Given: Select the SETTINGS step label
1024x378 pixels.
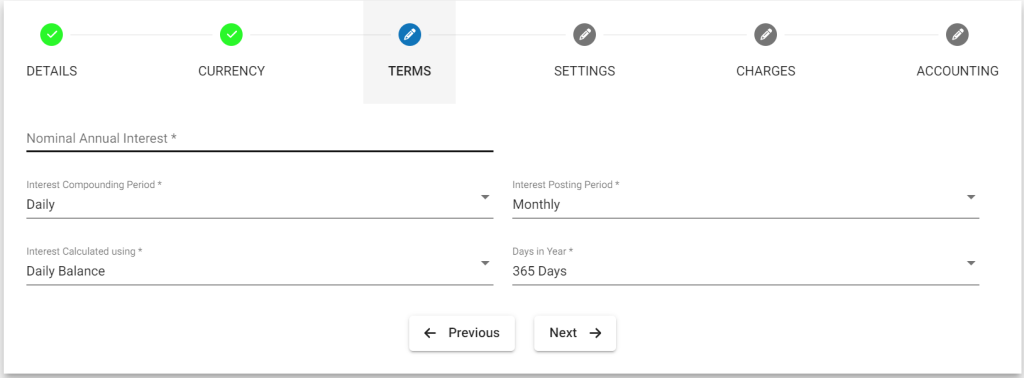Looking at the screenshot, I should (x=584, y=71).
